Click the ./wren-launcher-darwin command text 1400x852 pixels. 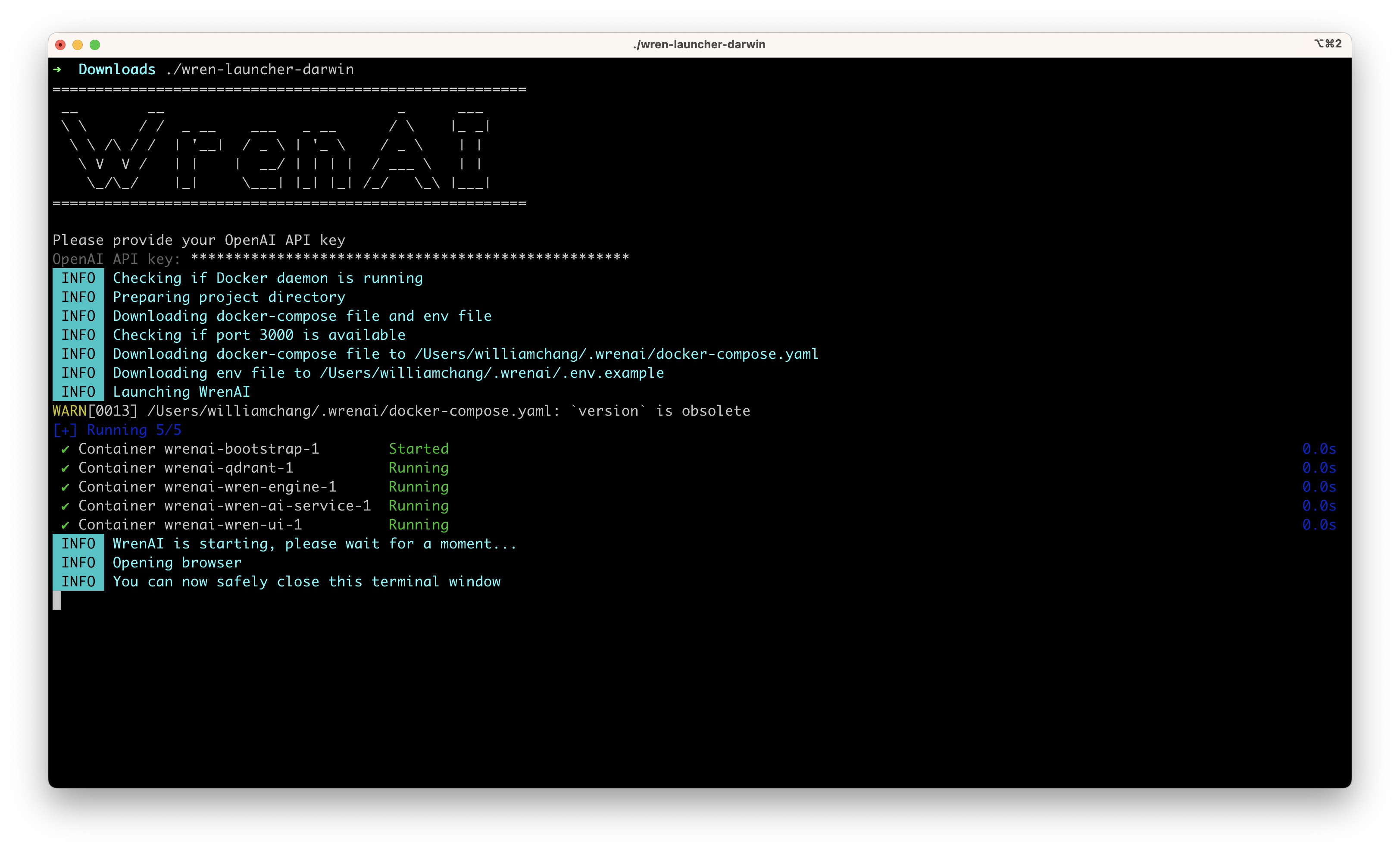pyautogui.click(x=259, y=69)
